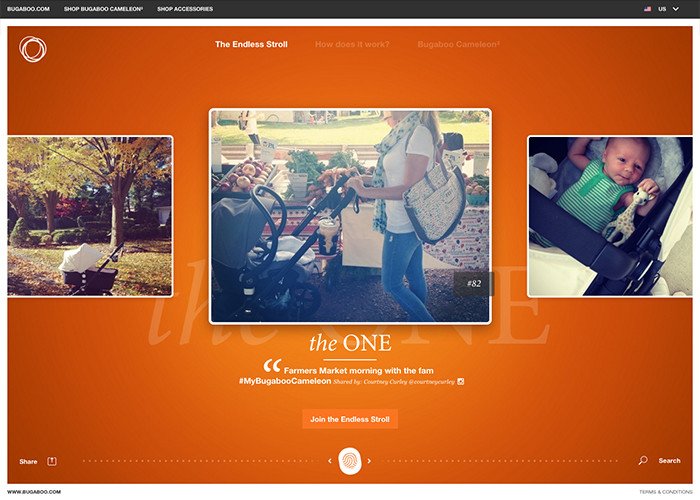Click Join the Endless Stroll button
The width and height of the screenshot is (700, 500).
[350, 419]
